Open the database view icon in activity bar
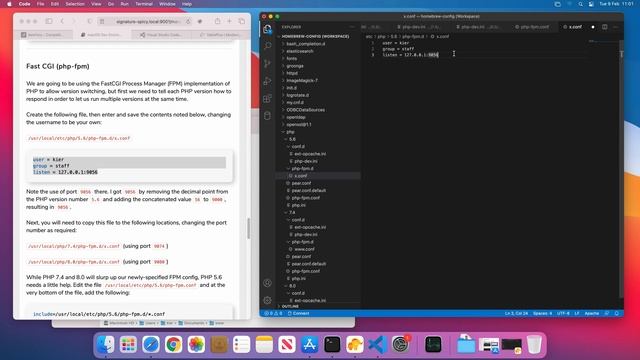640x360 pixels. pyautogui.click(x=267, y=116)
